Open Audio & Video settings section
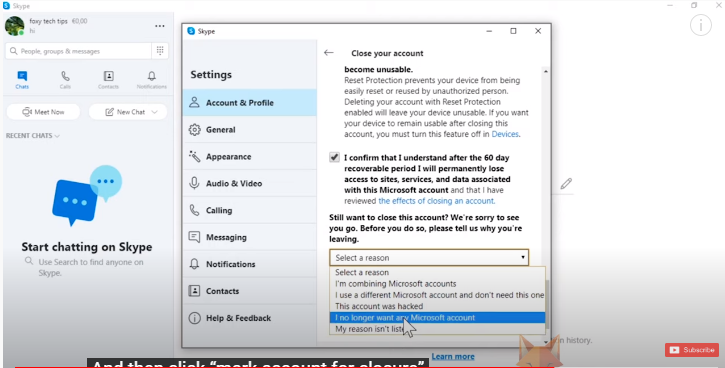 coord(250,183)
